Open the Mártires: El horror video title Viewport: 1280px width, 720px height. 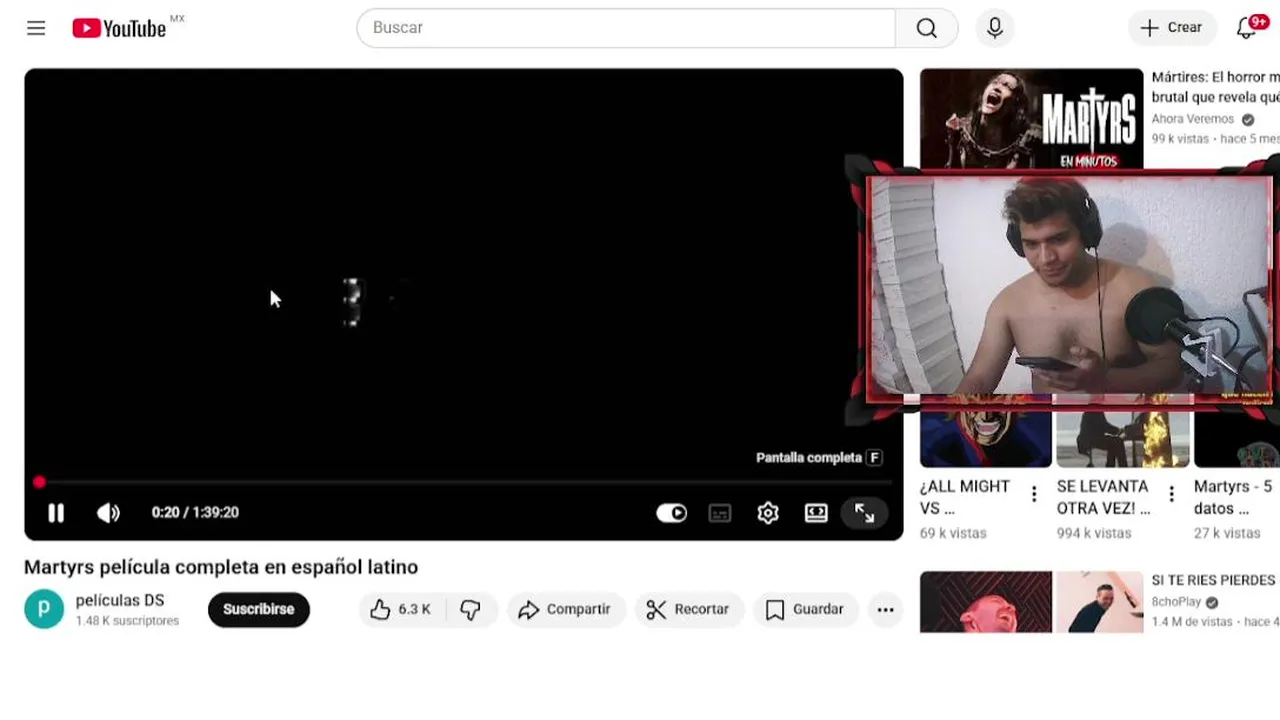click(1215, 87)
